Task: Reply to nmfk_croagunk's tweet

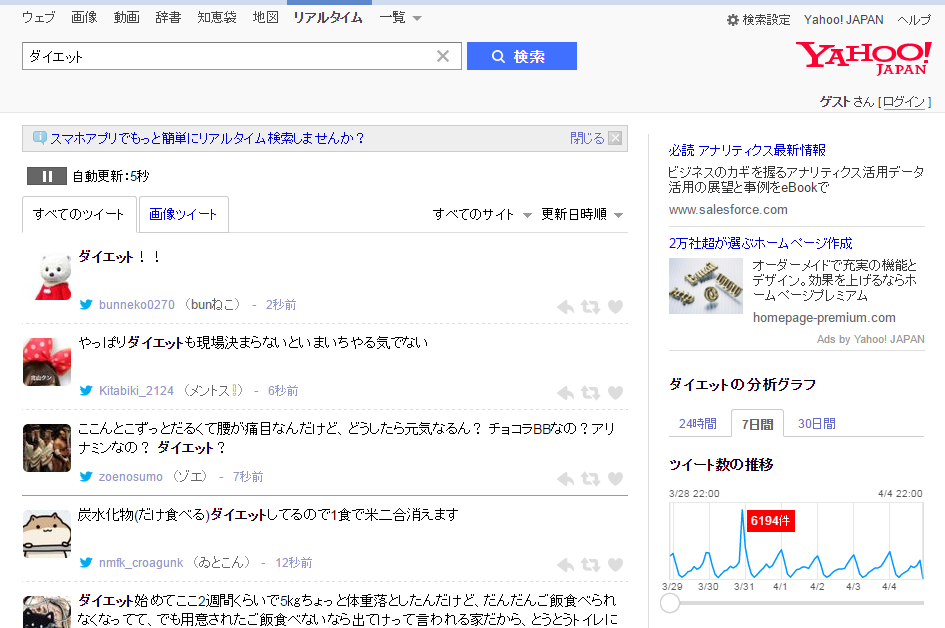Action: [x=565, y=565]
